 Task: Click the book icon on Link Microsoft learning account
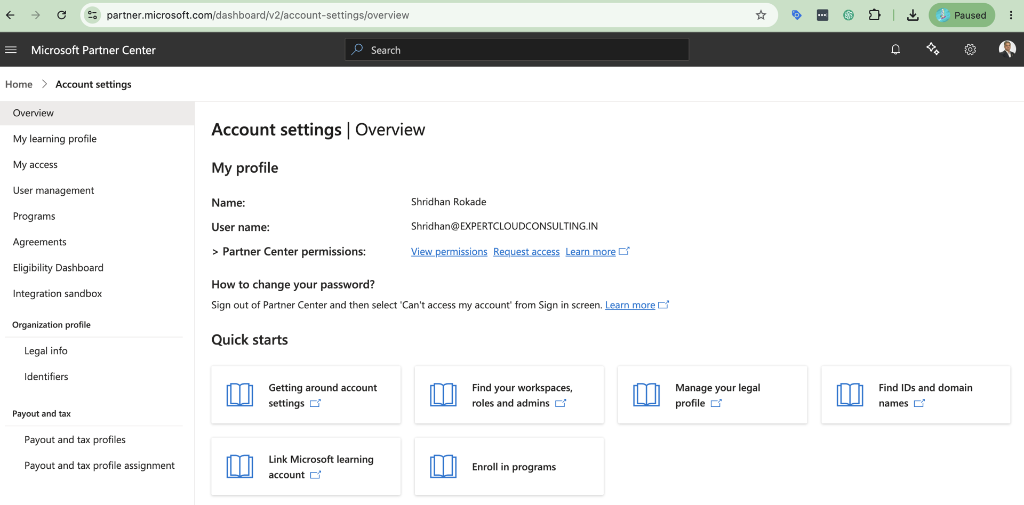tap(240, 466)
